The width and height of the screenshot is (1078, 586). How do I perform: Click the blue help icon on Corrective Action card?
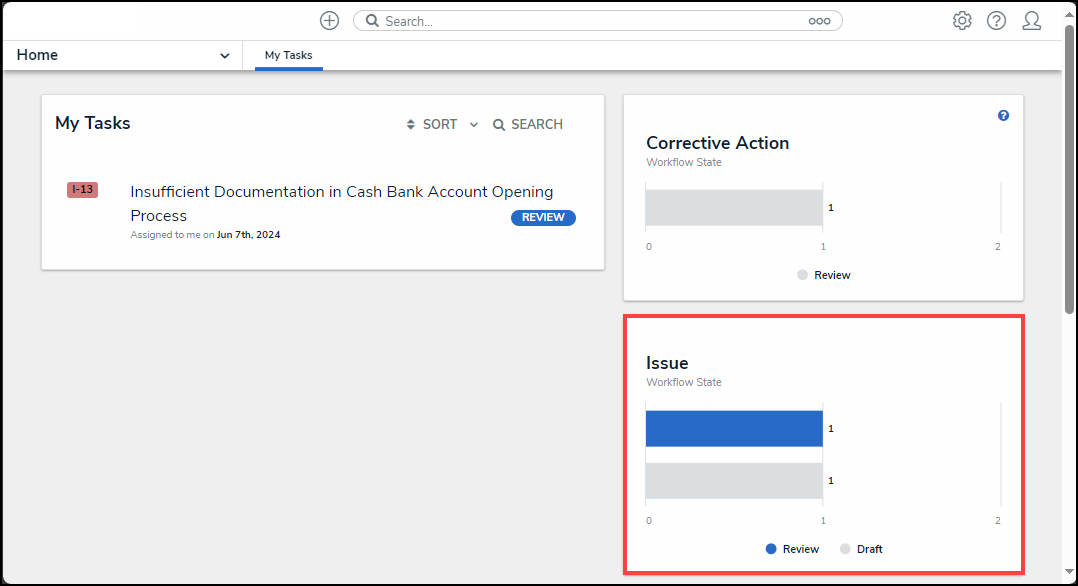pos(1003,116)
